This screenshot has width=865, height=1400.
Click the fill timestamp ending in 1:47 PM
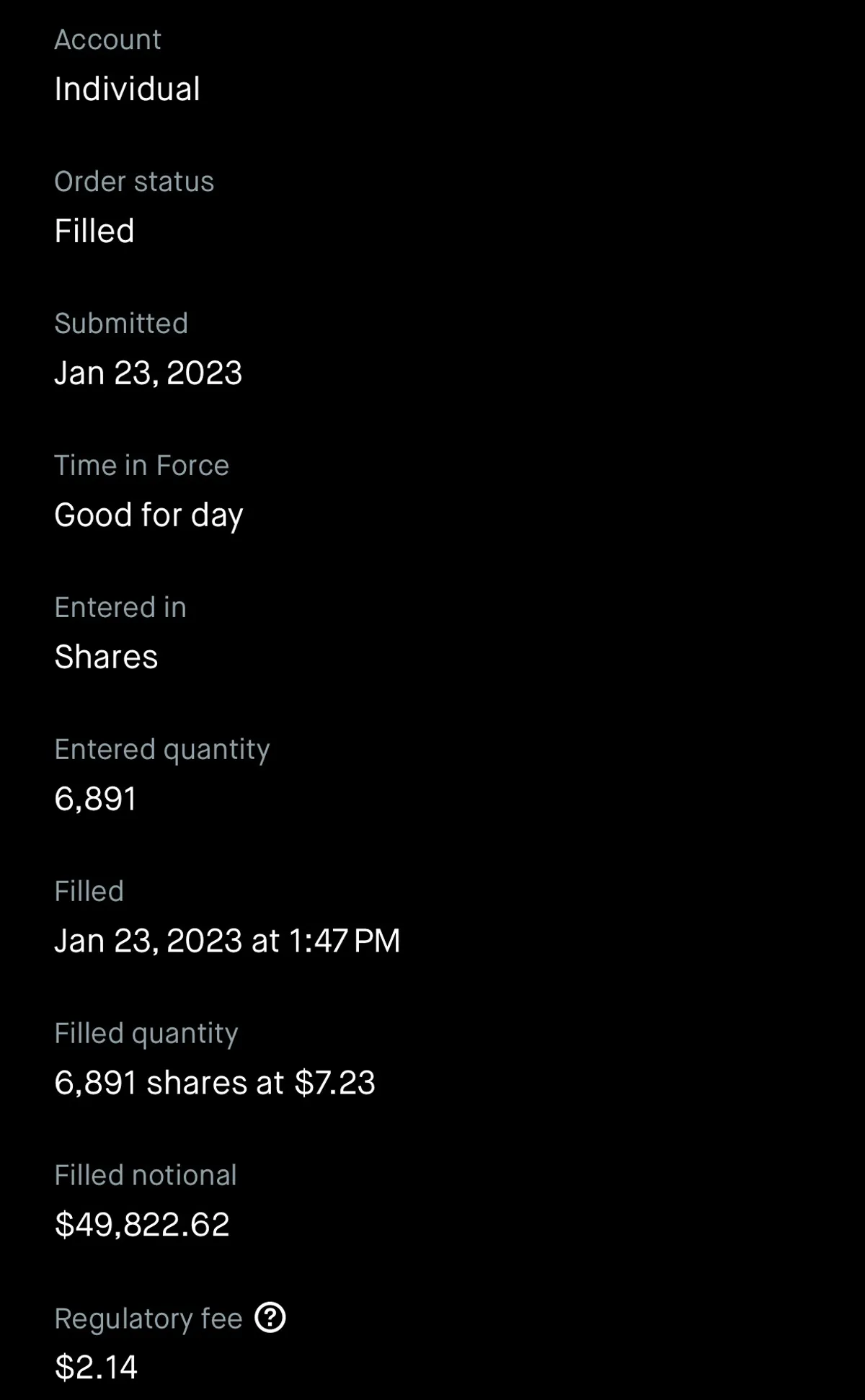click(x=227, y=941)
